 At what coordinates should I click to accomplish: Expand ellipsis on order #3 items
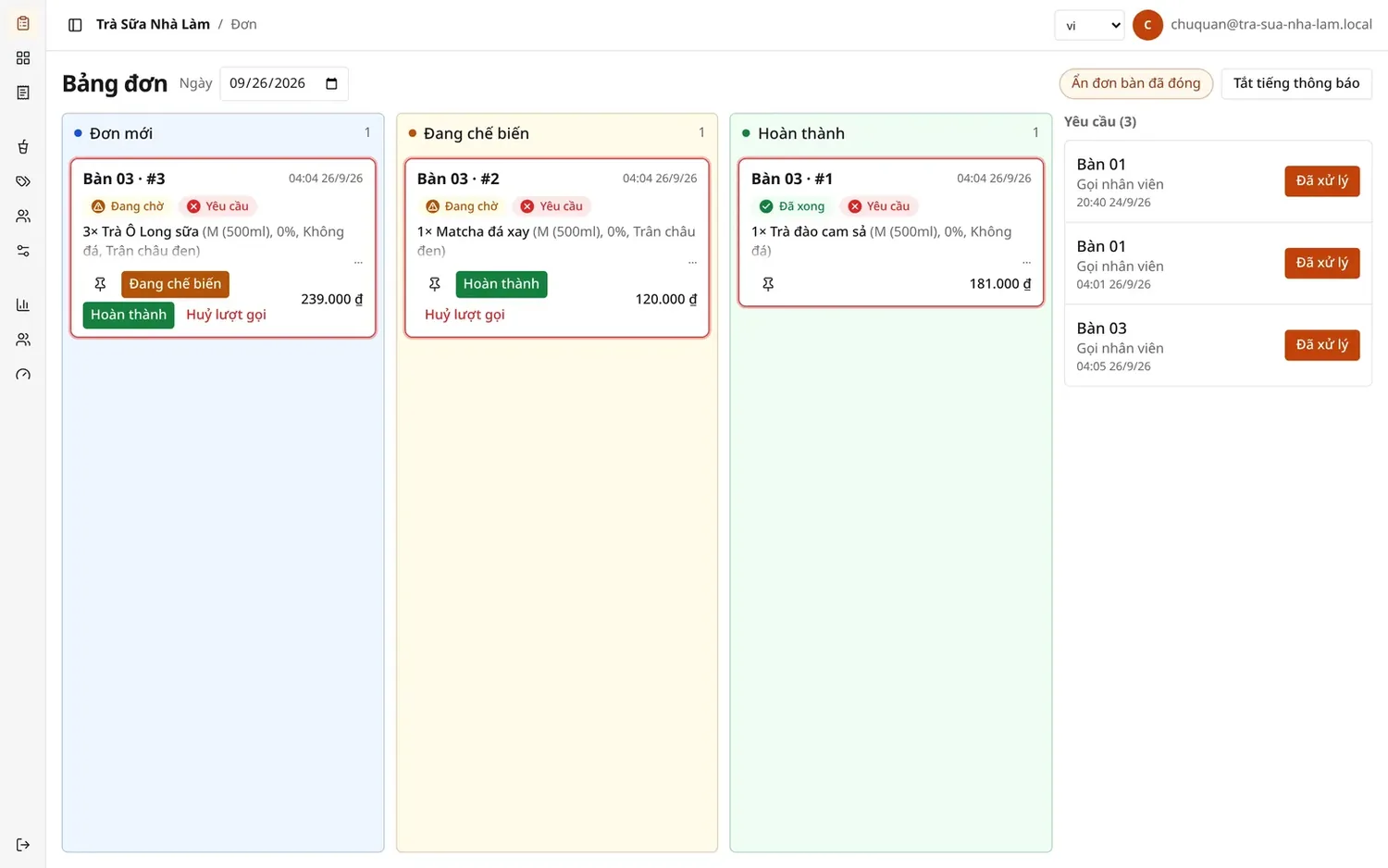point(358,263)
